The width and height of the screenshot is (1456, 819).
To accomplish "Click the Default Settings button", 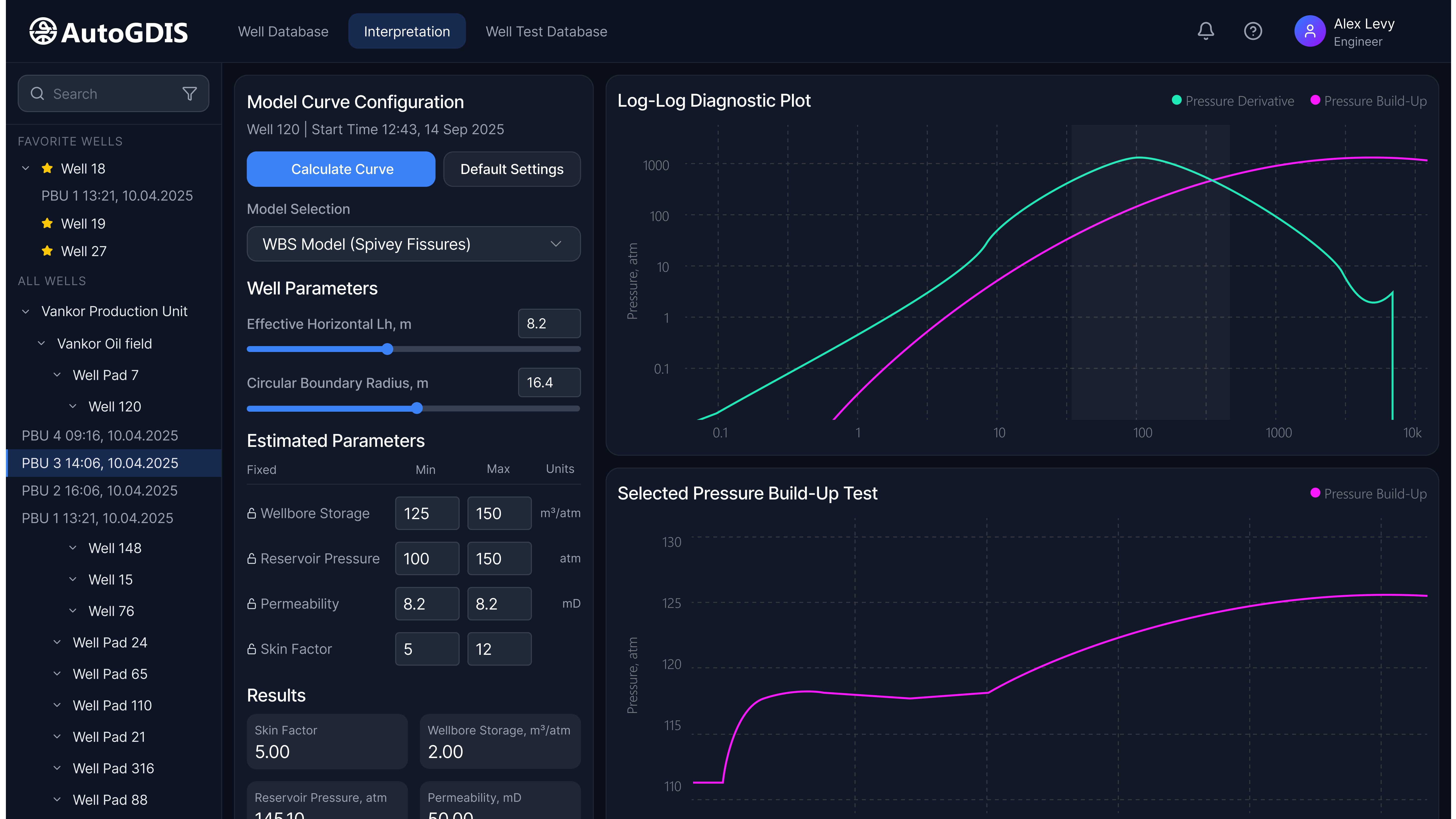I will (511, 169).
